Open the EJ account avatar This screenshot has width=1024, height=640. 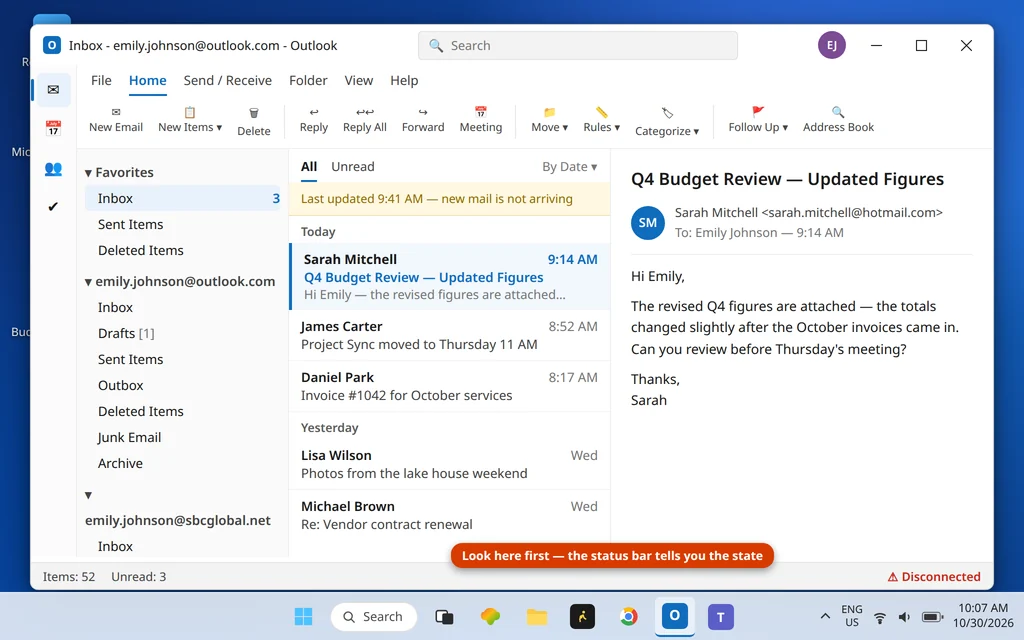pos(831,45)
